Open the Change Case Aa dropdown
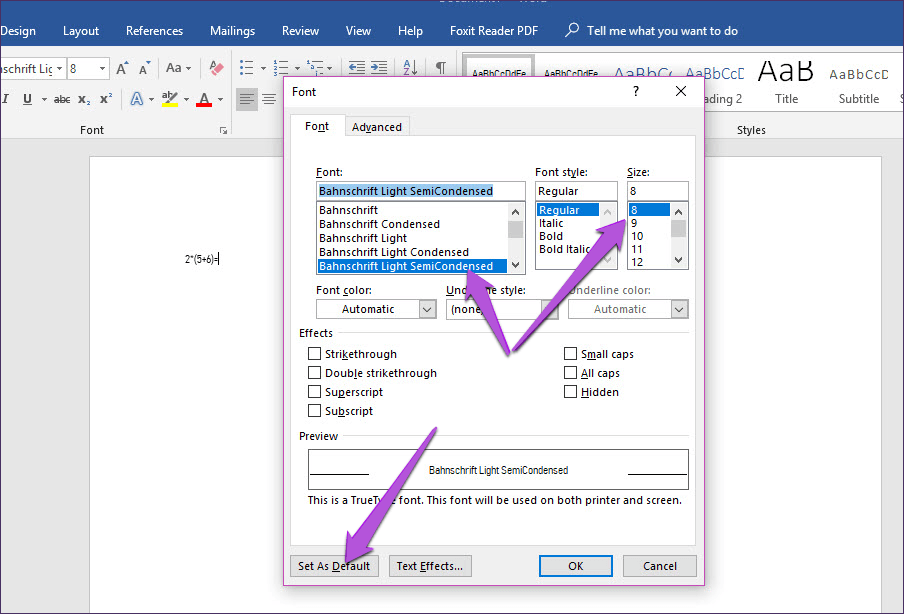The width and height of the screenshot is (904, 614). tap(178, 69)
